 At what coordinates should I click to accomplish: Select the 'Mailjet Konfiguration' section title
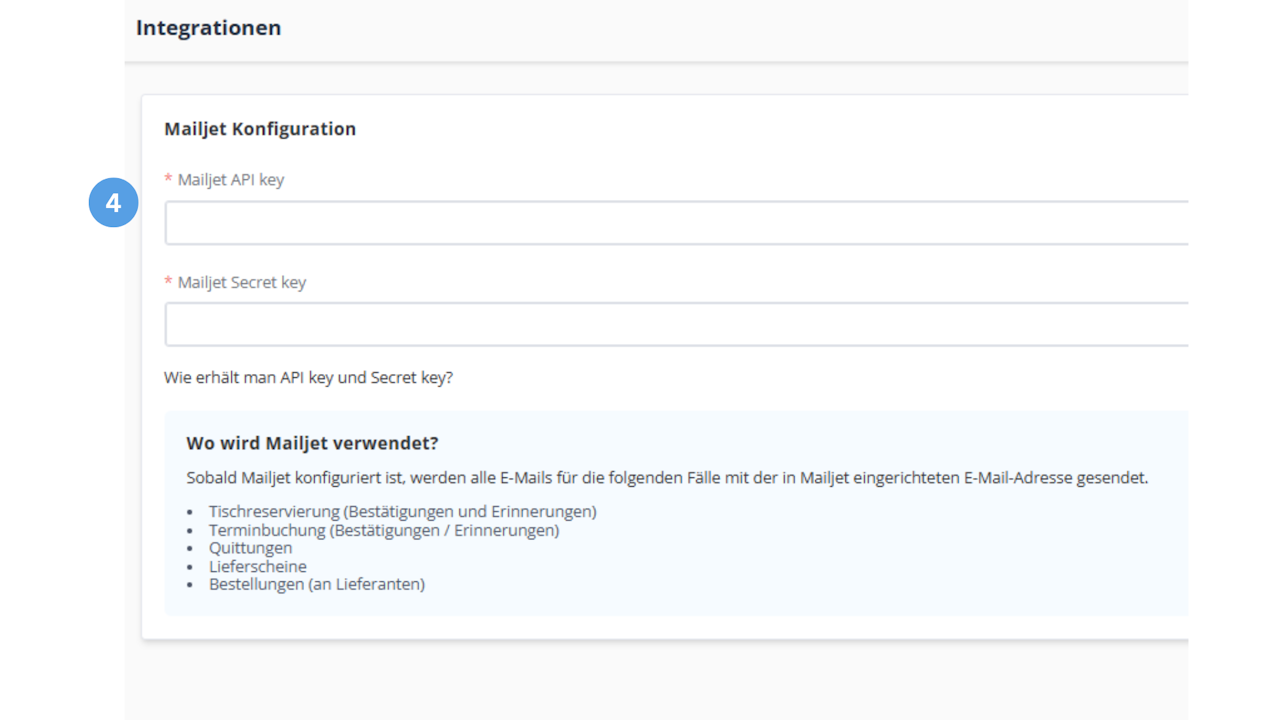[260, 129]
